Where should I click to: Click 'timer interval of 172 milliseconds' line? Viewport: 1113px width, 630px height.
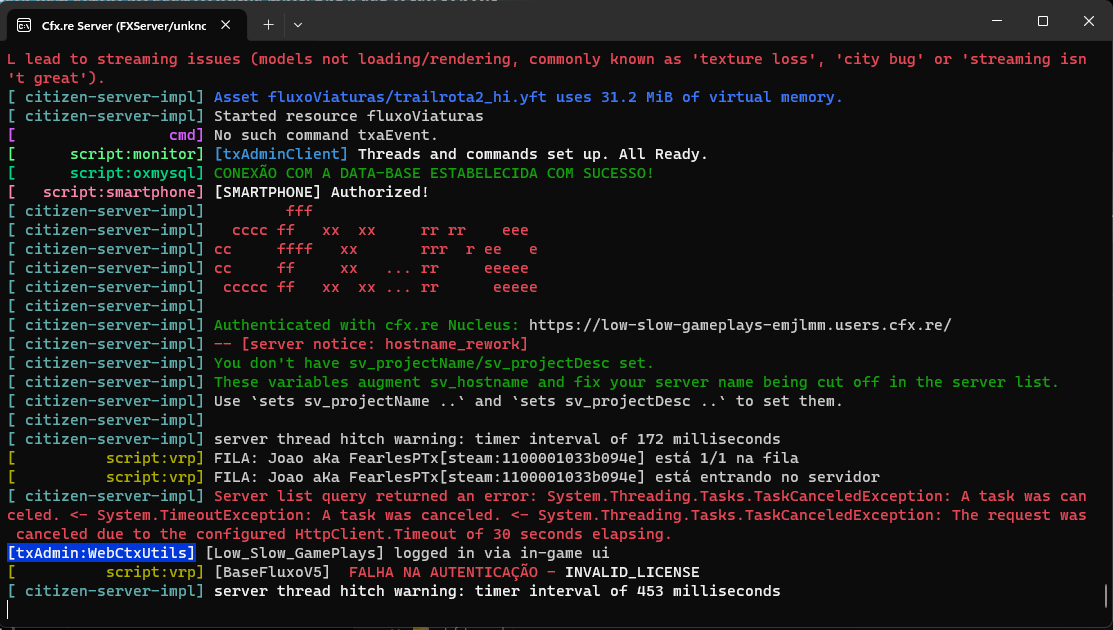[x=497, y=439]
